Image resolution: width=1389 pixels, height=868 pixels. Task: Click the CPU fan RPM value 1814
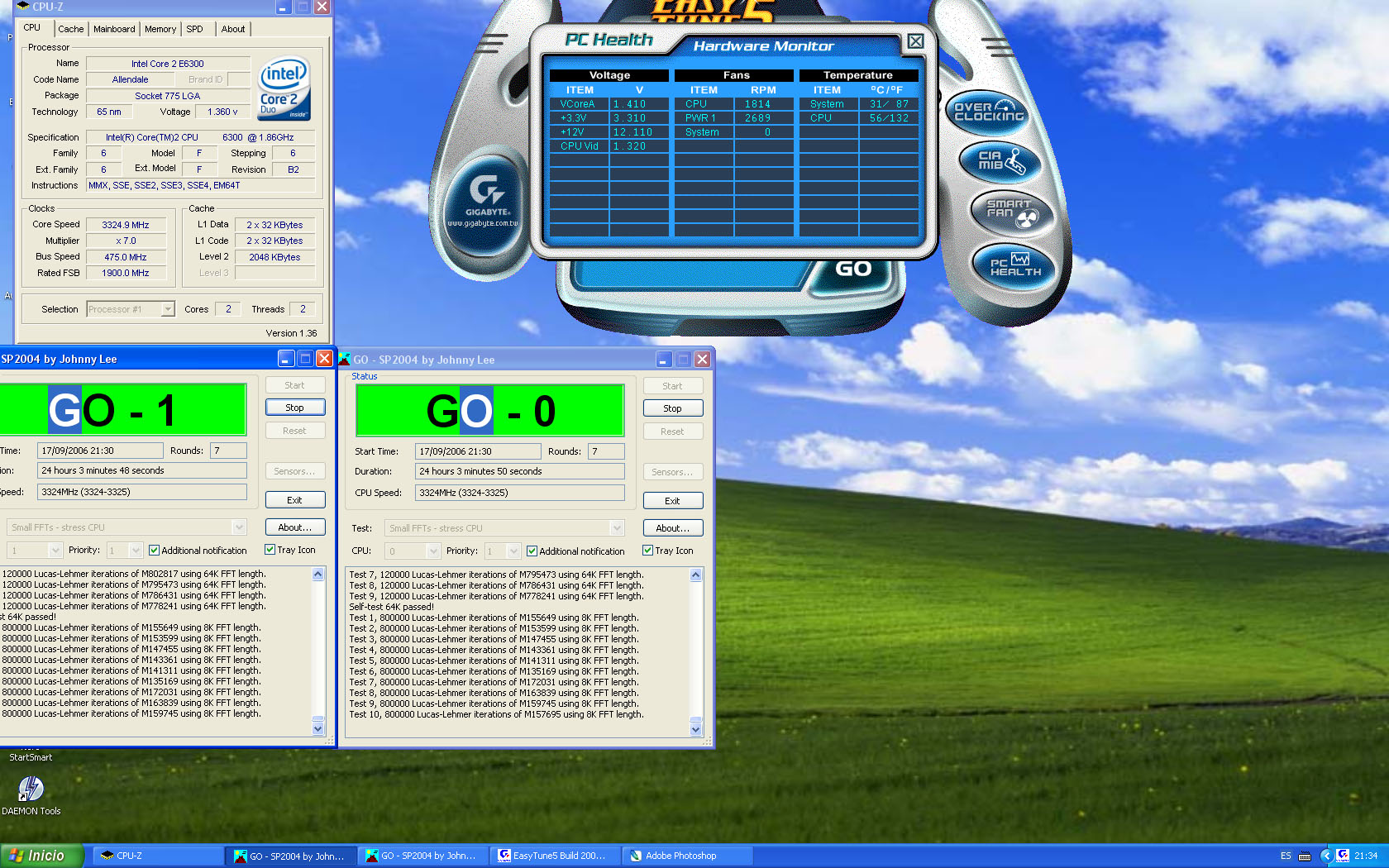[x=757, y=104]
